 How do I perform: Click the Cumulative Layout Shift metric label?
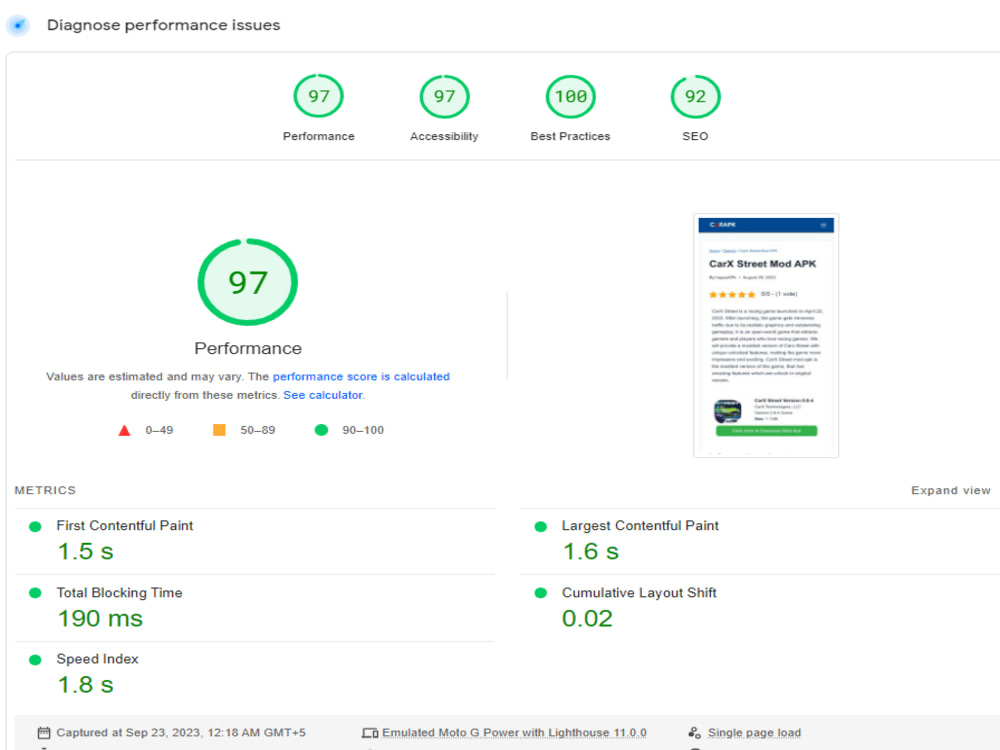[x=639, y=592]
